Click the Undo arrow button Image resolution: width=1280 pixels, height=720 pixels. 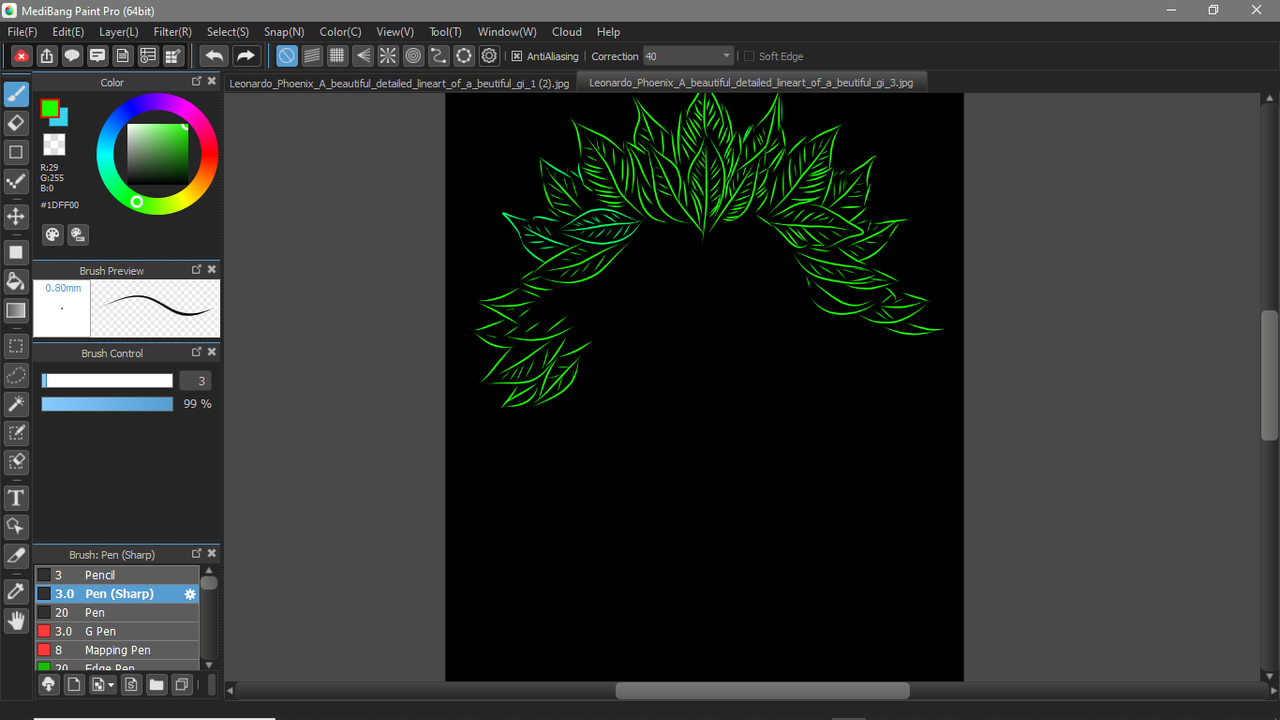pos(214,56)
